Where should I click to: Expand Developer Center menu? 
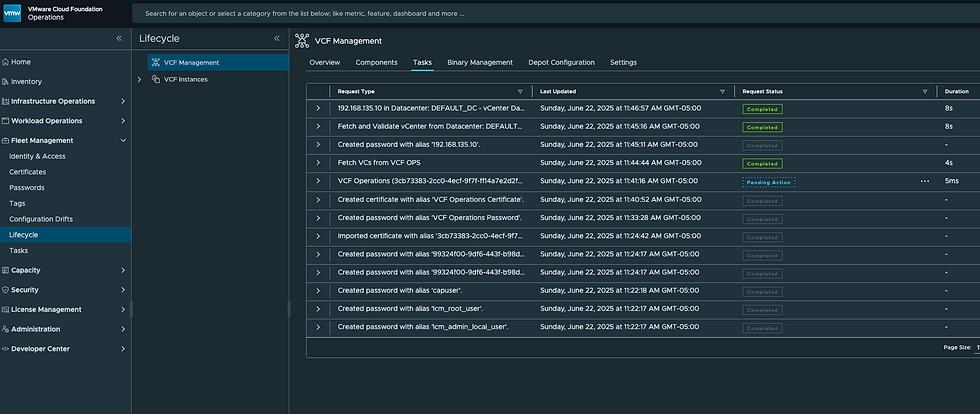(122, 349)
